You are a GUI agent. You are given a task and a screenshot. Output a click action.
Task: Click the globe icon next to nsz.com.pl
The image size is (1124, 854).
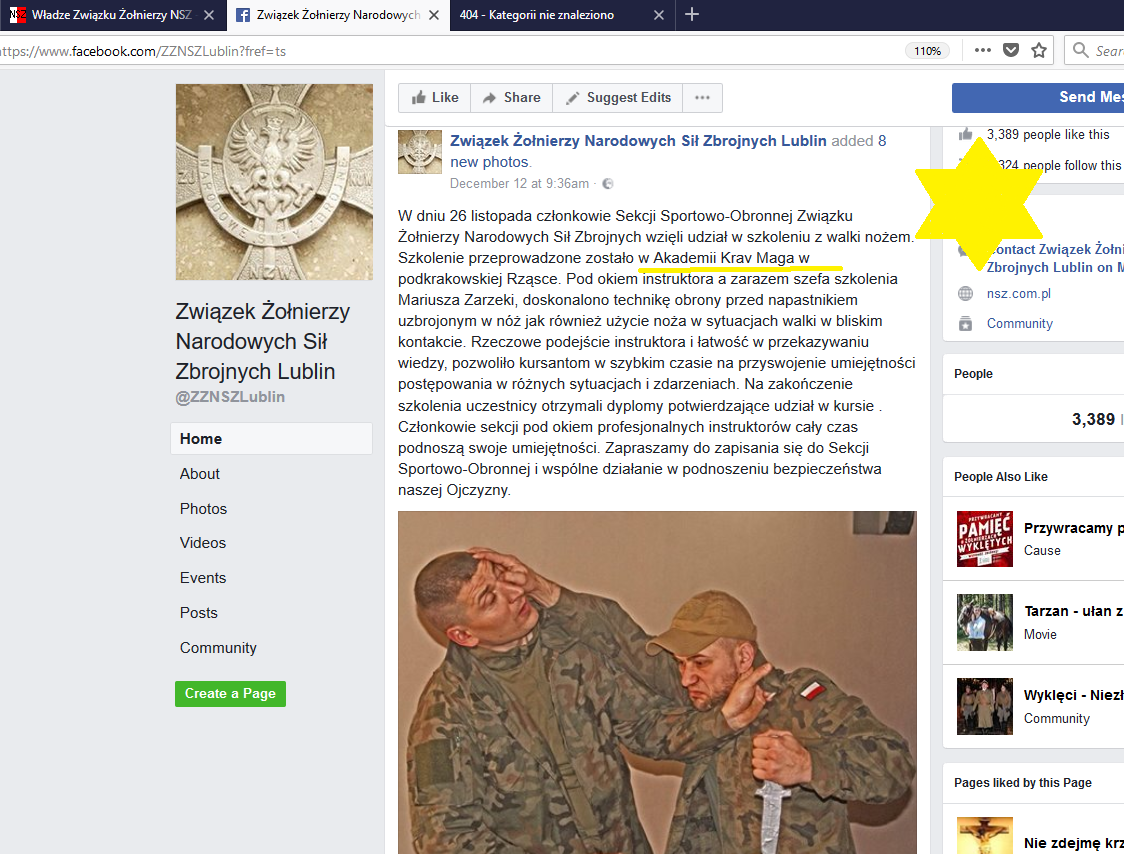coord(965,294)
